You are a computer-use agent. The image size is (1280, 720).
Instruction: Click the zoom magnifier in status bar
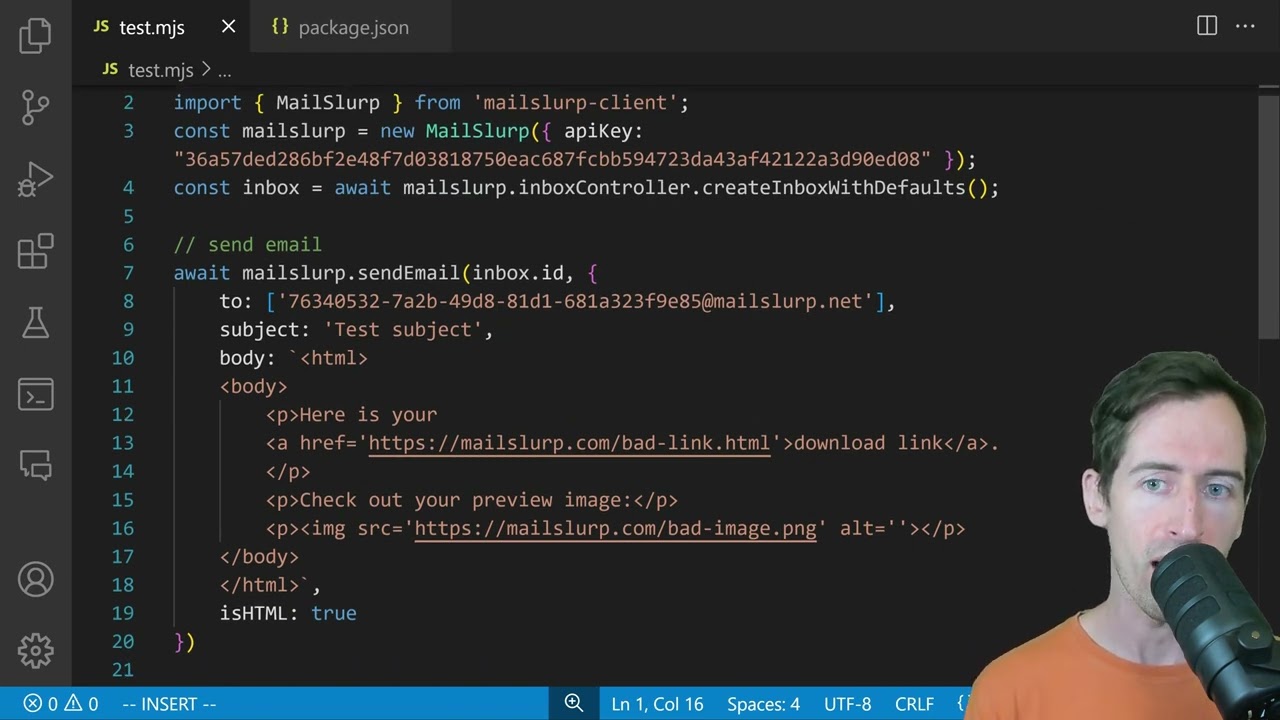click(574, 703)
